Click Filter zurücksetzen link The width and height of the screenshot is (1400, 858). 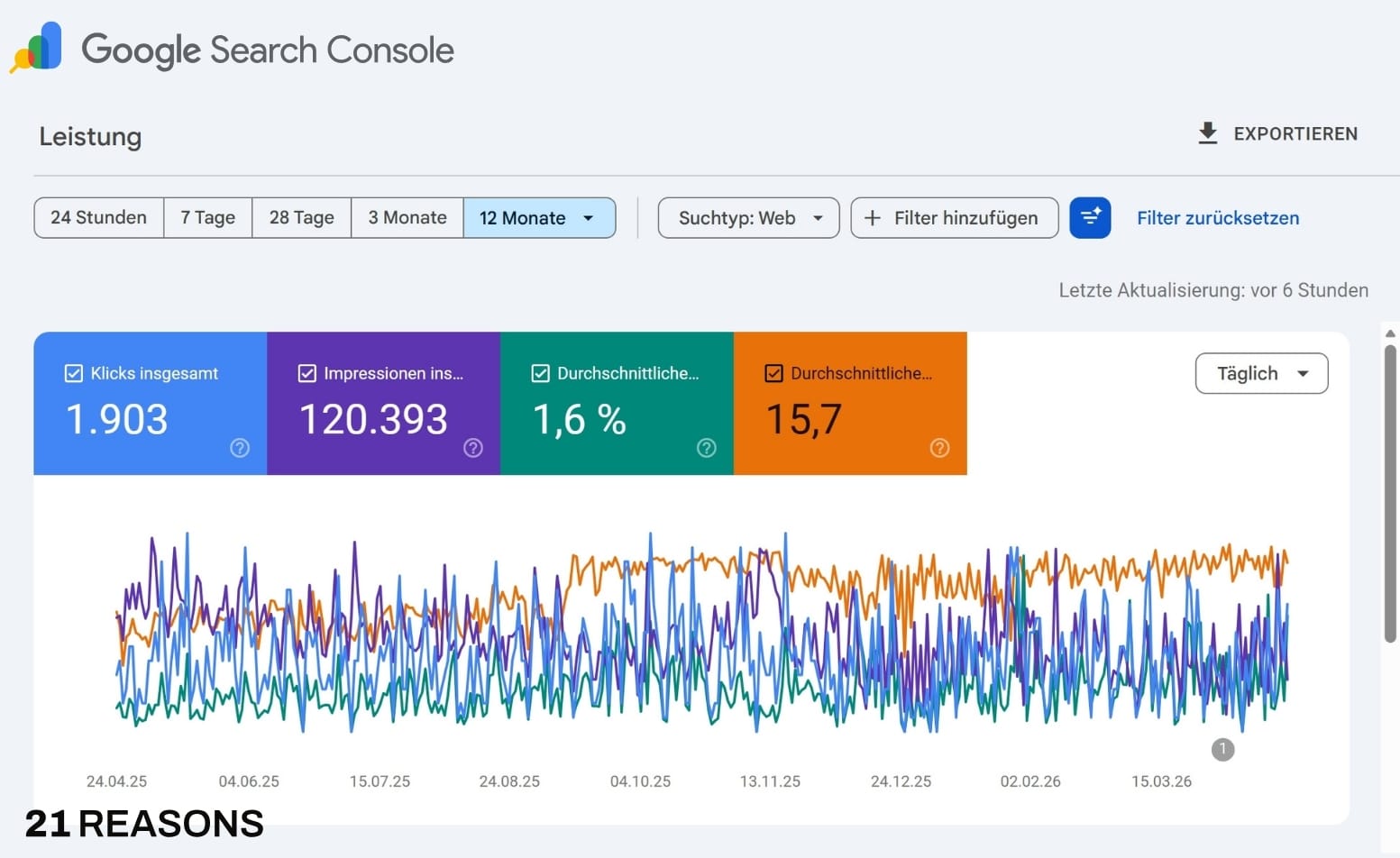[1218, 218]
